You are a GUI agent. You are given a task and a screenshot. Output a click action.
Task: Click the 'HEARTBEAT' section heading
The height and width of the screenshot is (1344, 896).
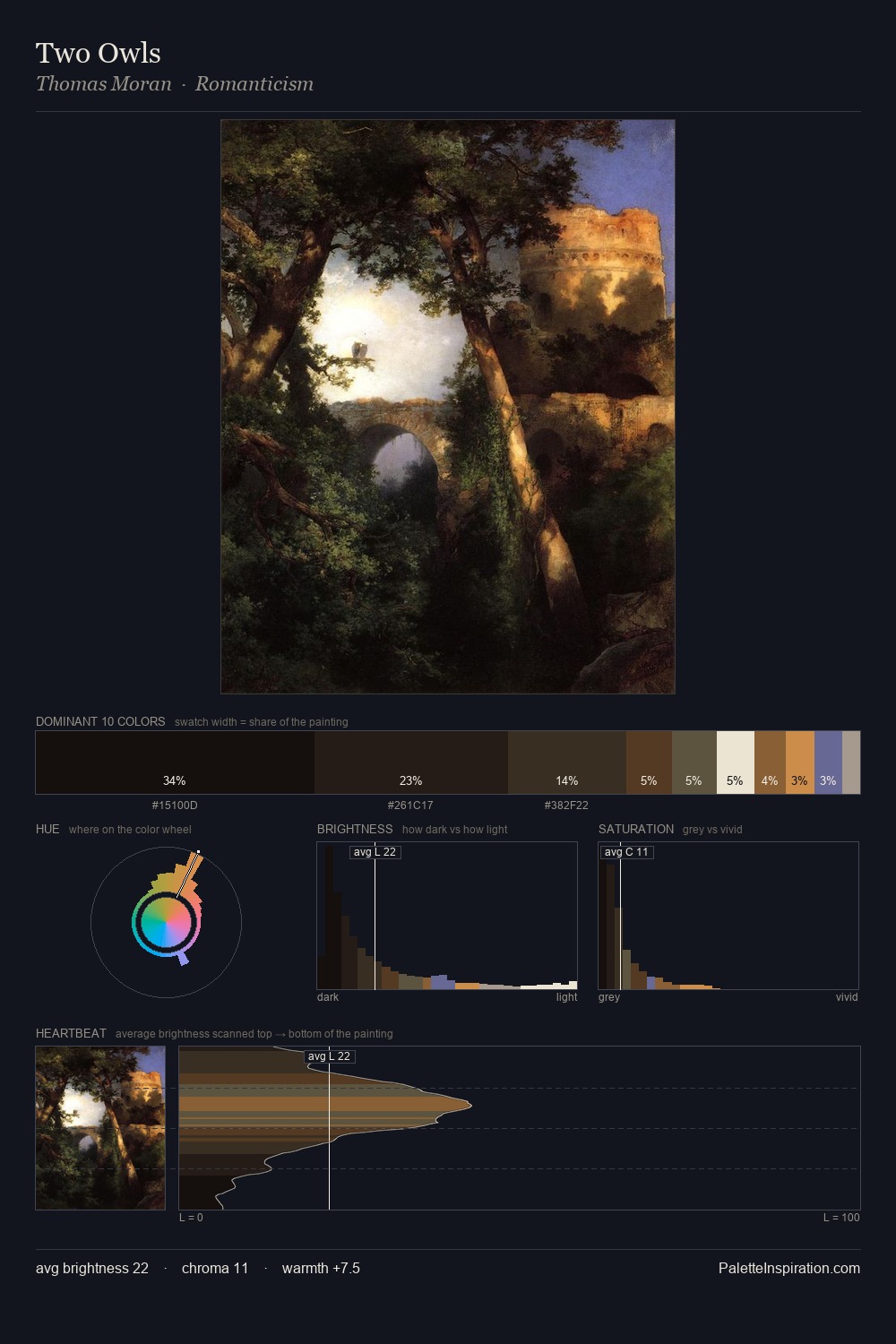point(71,1033)
